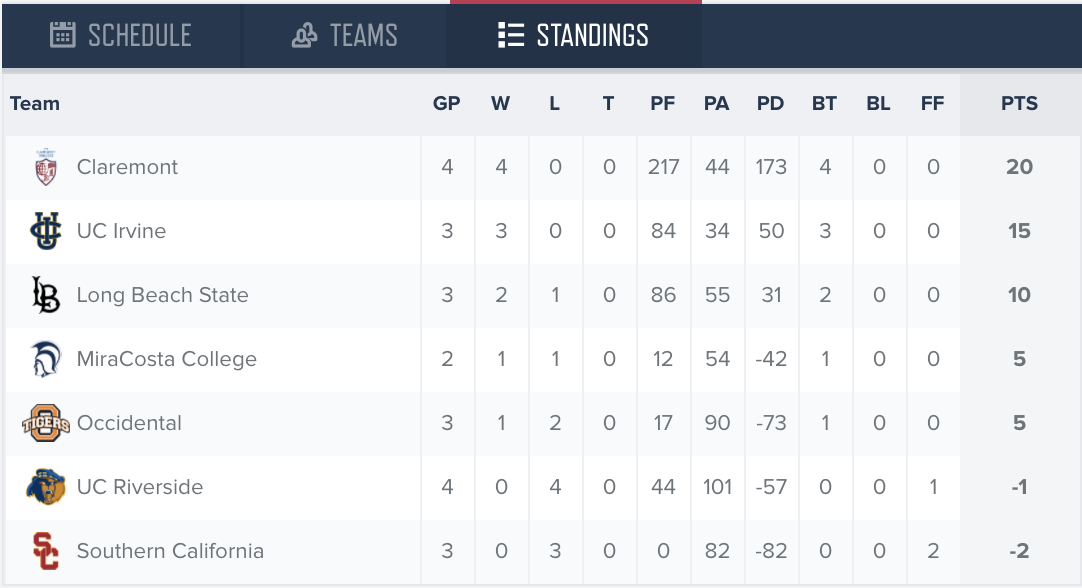Click the MiraCosta College spartan helmet logo
1082x588 pixels.
click(x=46, y=359)
